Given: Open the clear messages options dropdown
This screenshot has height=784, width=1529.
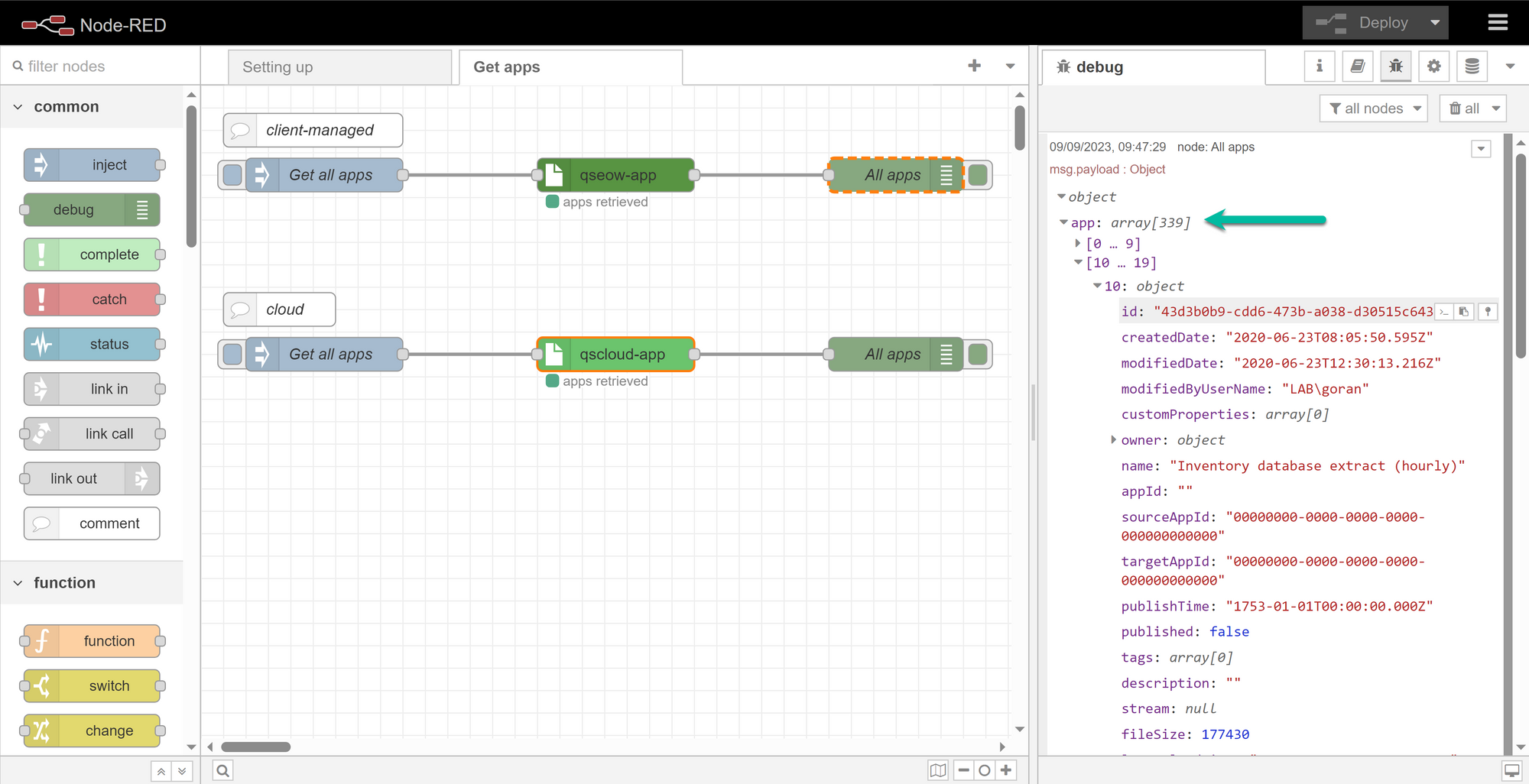Looking at the screenshot, I should tap(1496, 109).
